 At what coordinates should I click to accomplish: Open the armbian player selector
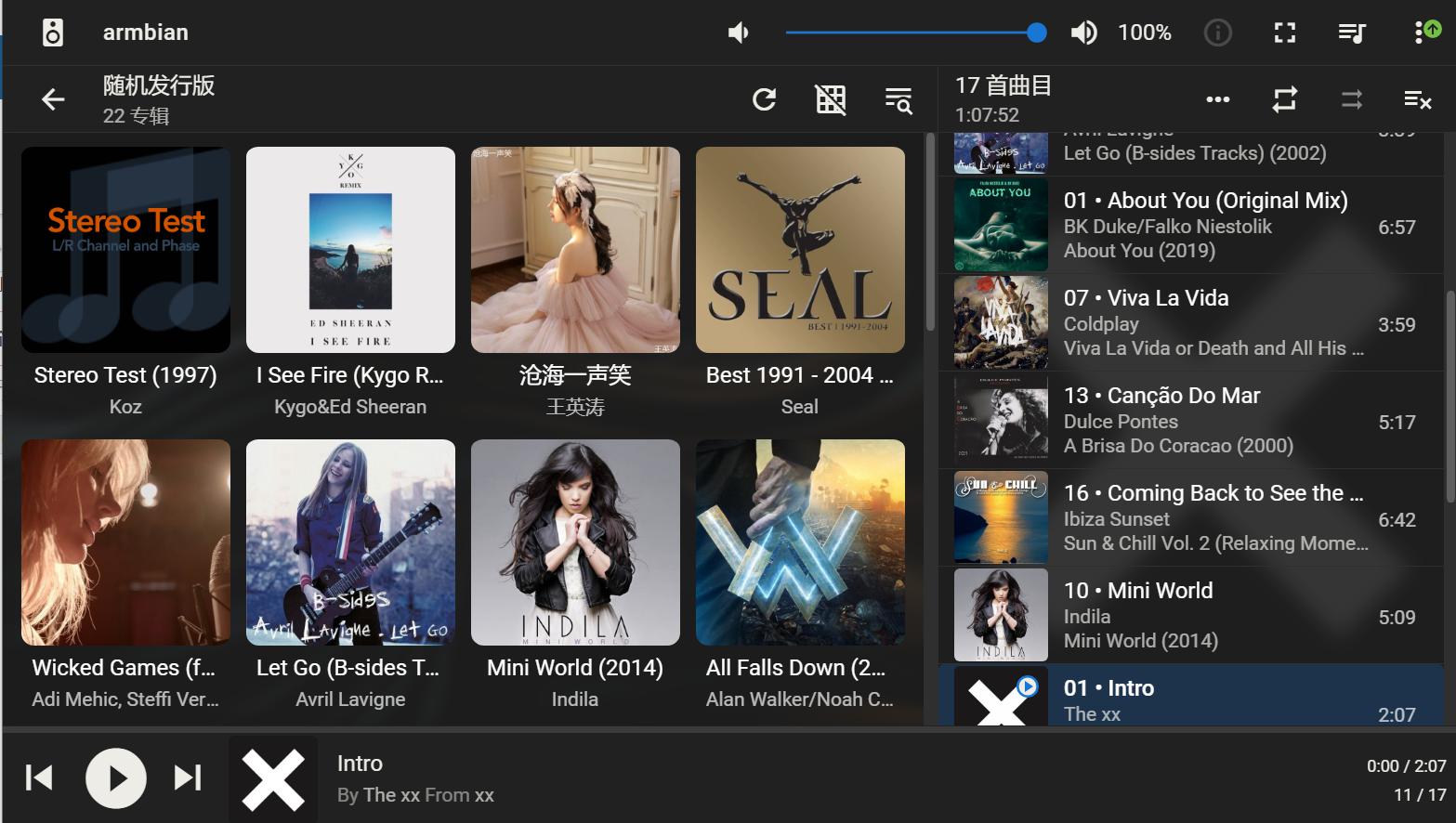tap(146, 33)
